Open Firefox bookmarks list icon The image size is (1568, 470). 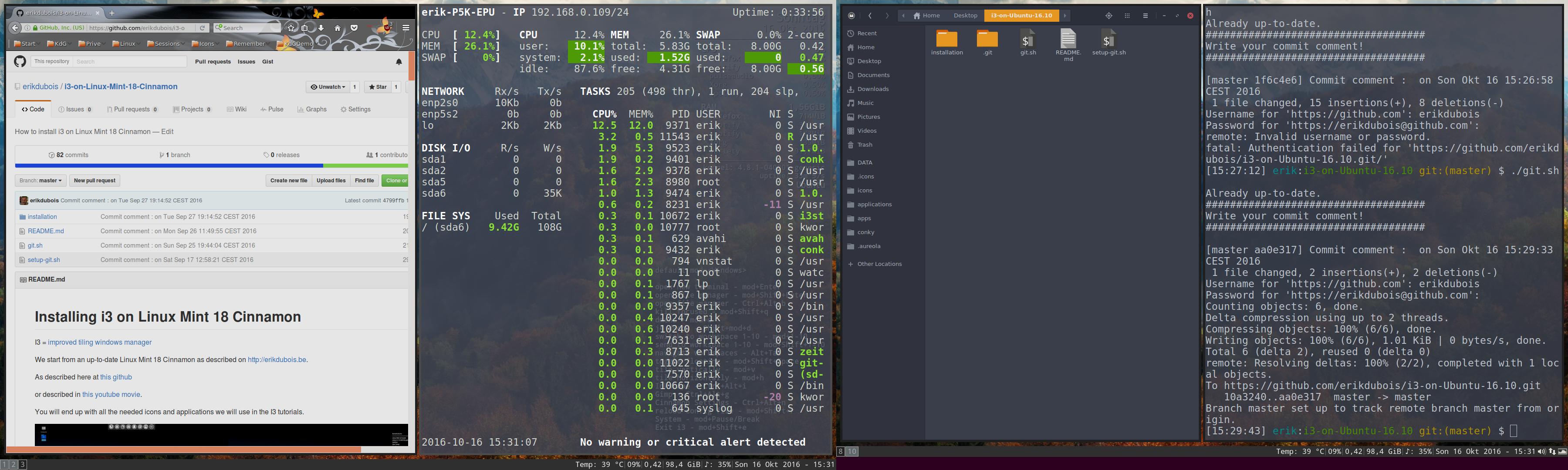click(305, 27)
